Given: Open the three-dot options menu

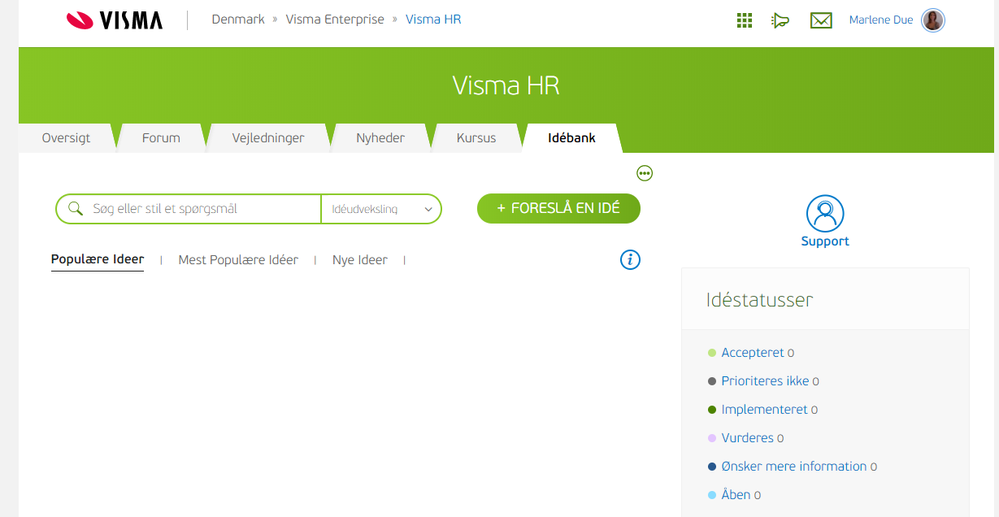Looking at the screenshot, I should [645, 173].
